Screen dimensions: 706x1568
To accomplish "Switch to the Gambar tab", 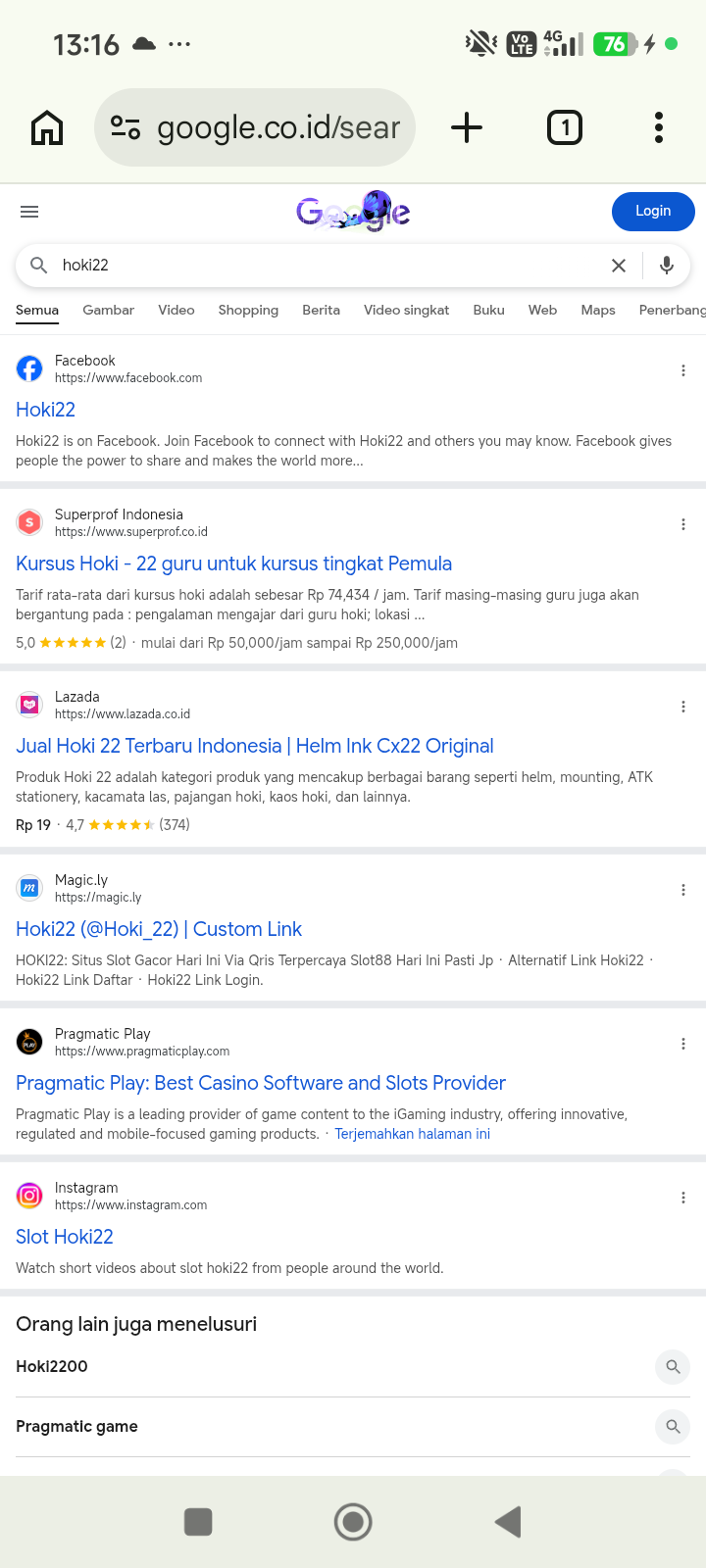I will tap(108, 310).
